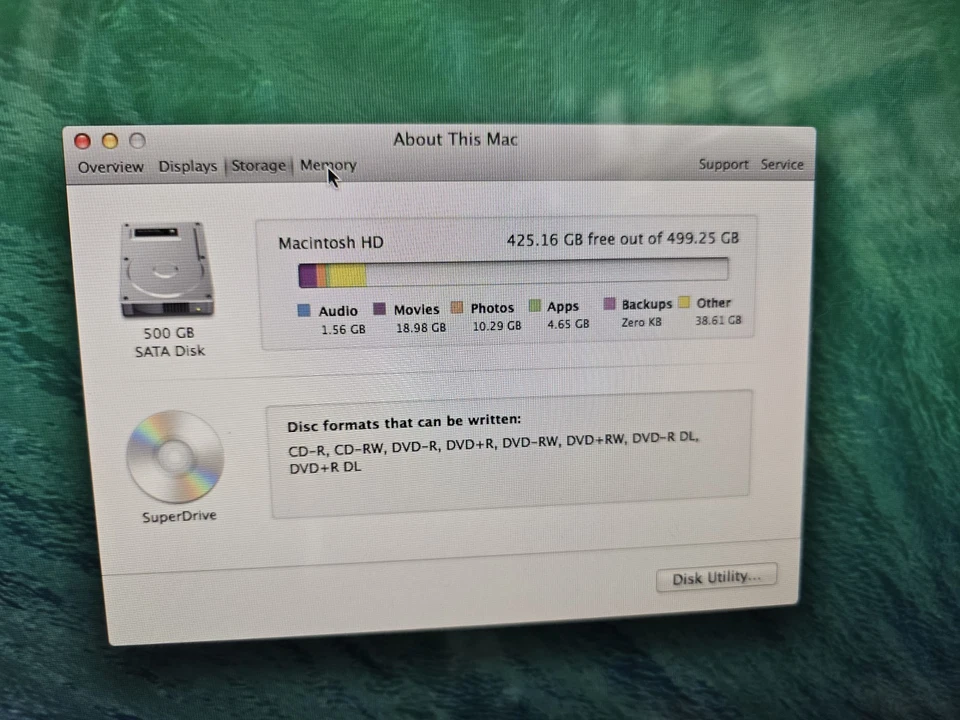
Task: Select the SuperDrive disc icon
Action: pyautogui.click(x=175, y=455)
